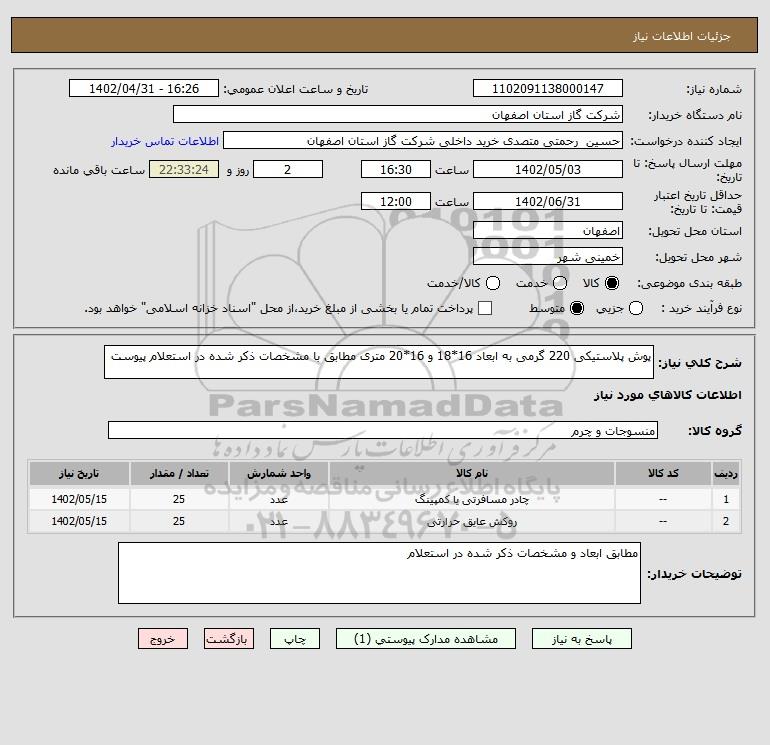770x745 pixels.
Task: Click the شماره نیاز number field
Action: pyautogui.click(x=548, y=88)
